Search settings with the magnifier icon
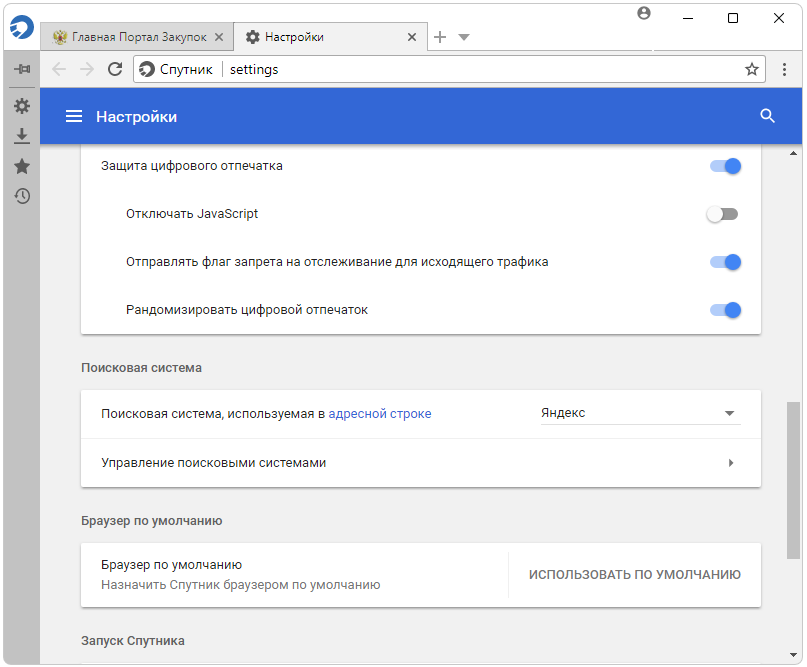This screenshot has width=807, height=667. pyautogui.click(x=767, y=116)
